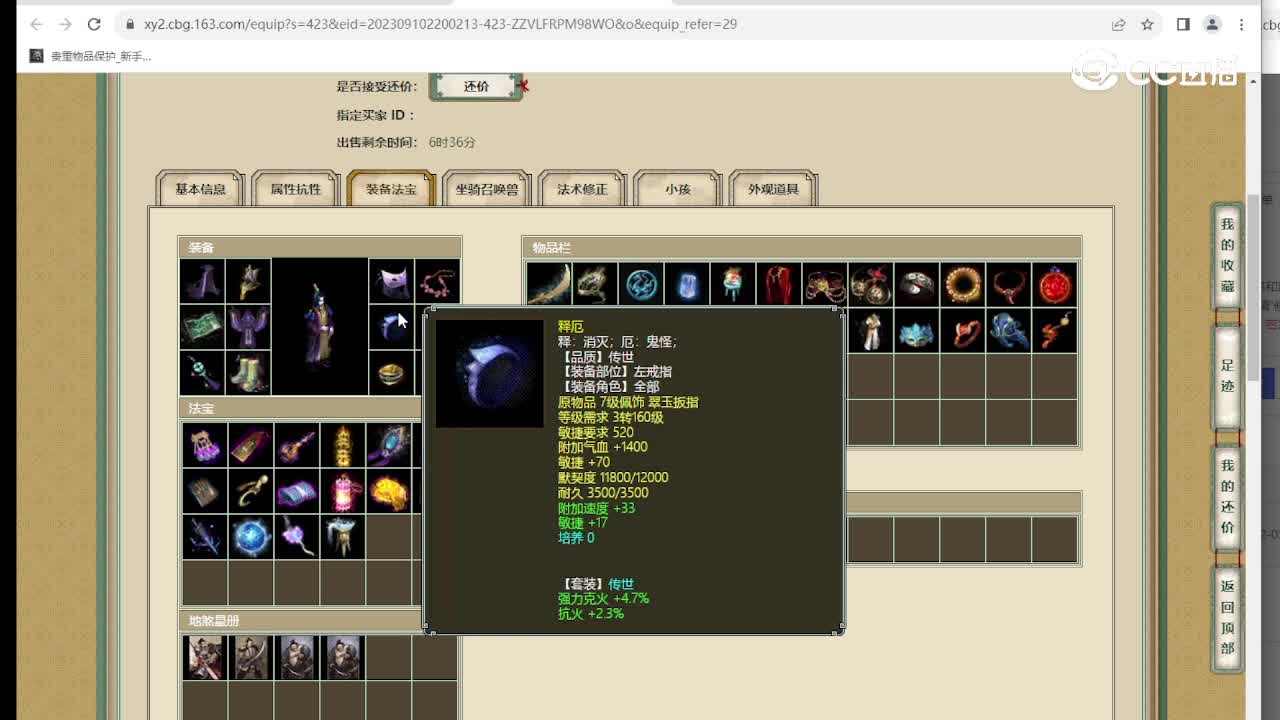Bookmark this page with star icon

click(x=1147, y=24)
